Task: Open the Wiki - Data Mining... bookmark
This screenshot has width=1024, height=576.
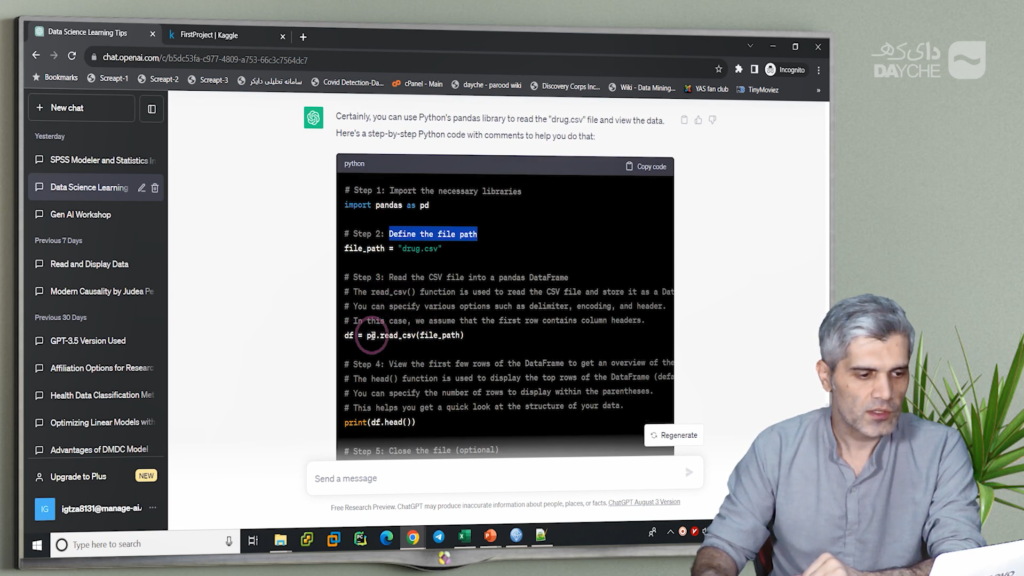Action: [x=641, y=88]
